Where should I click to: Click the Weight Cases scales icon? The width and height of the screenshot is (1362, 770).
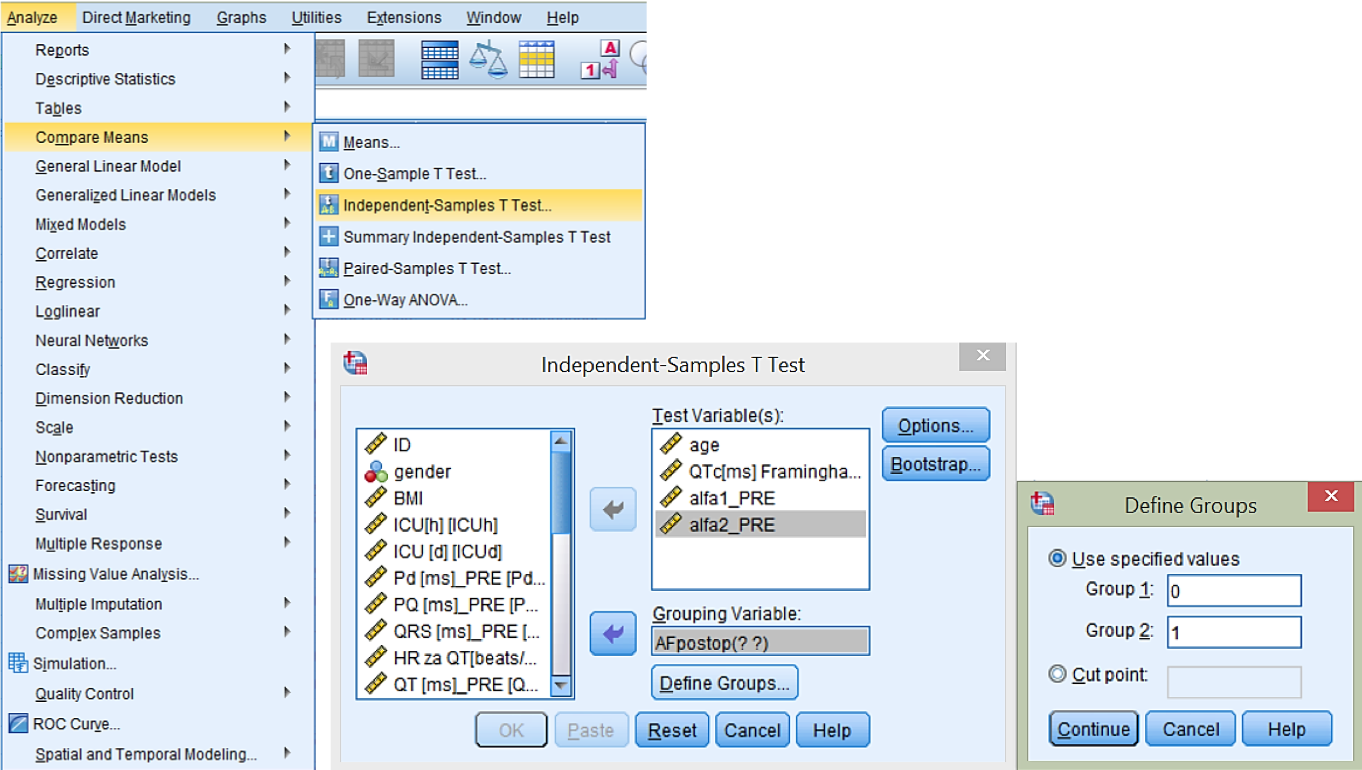(x=489, y=60)
